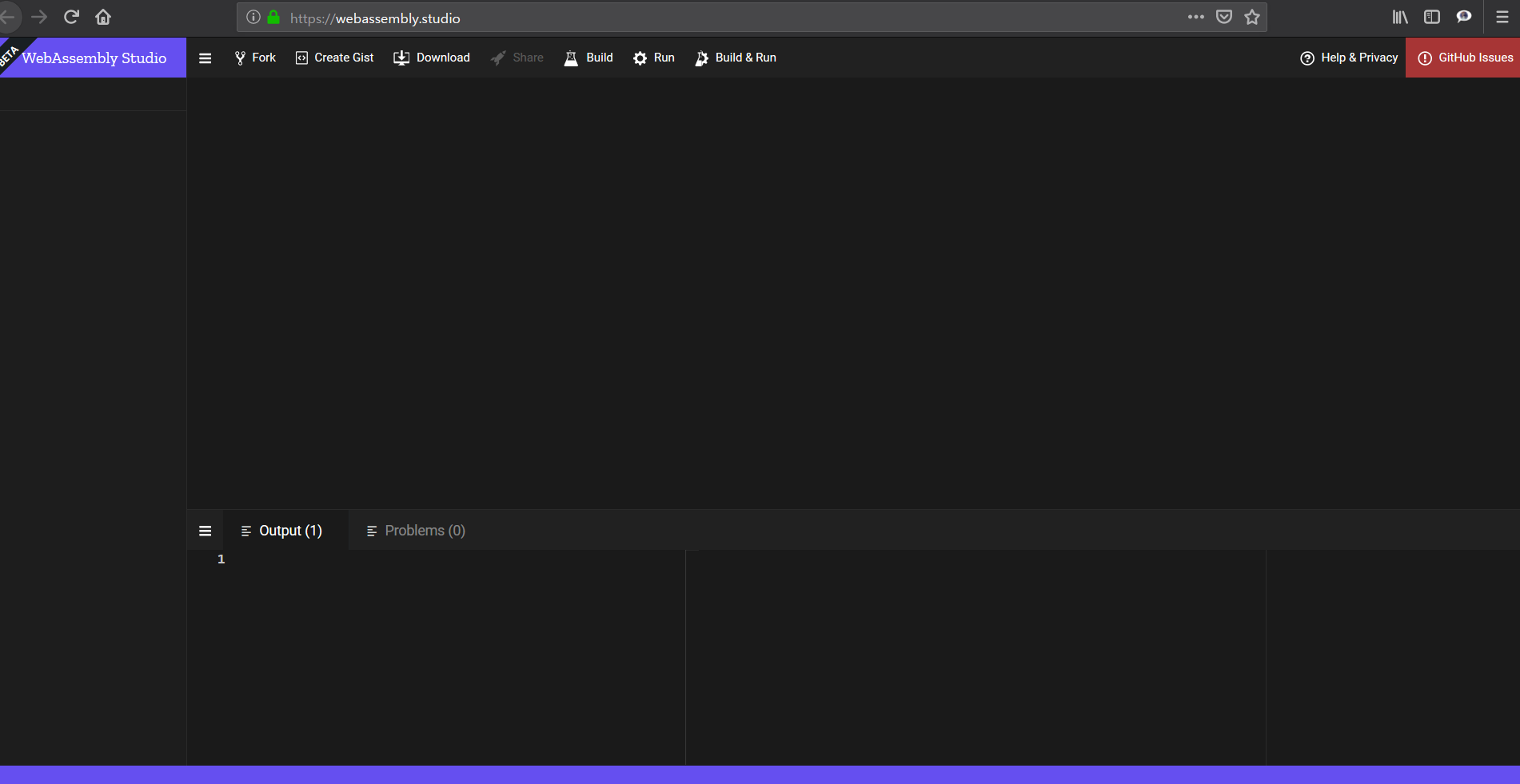The width and height of the screenshot is (1520, 784).
Task: Open the browser Library icon
Action: (x=1400, y=17)
